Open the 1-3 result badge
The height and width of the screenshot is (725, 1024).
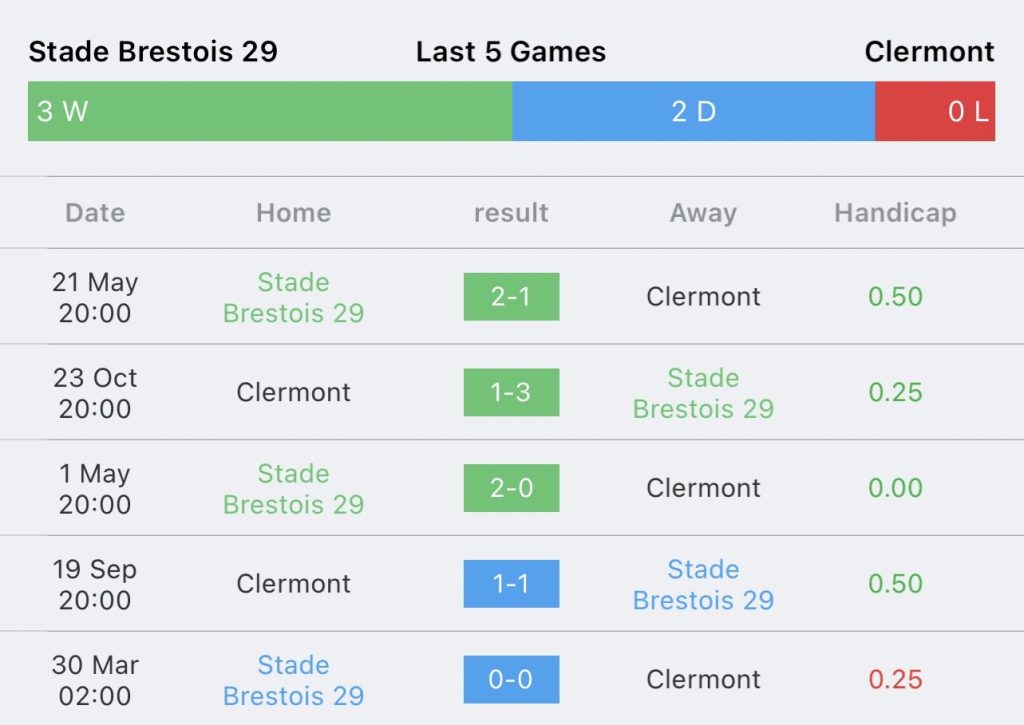511,393
